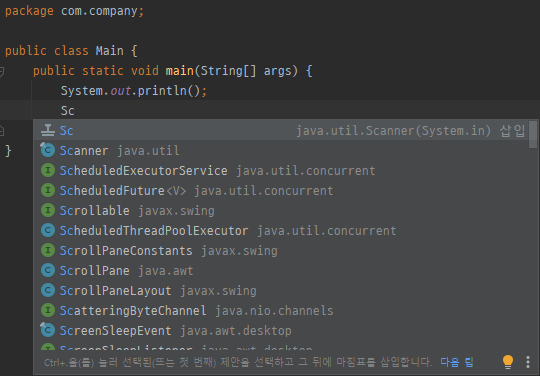Open the three-dot popup options menu
This screenshot has width=540, height=376.
point(528,362)
